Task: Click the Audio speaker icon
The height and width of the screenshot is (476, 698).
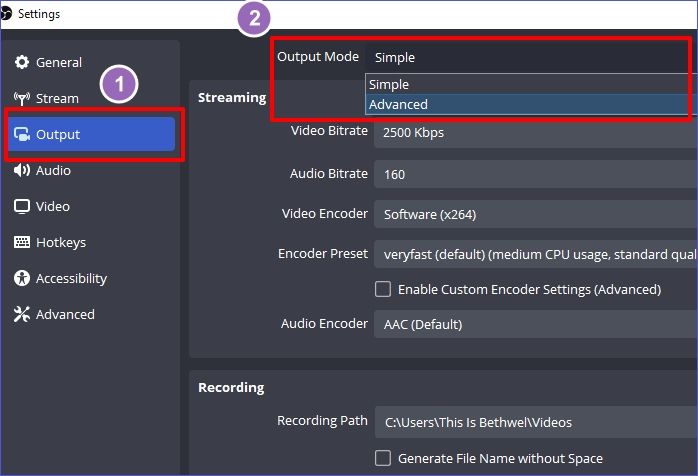Action: pos(21,170)
